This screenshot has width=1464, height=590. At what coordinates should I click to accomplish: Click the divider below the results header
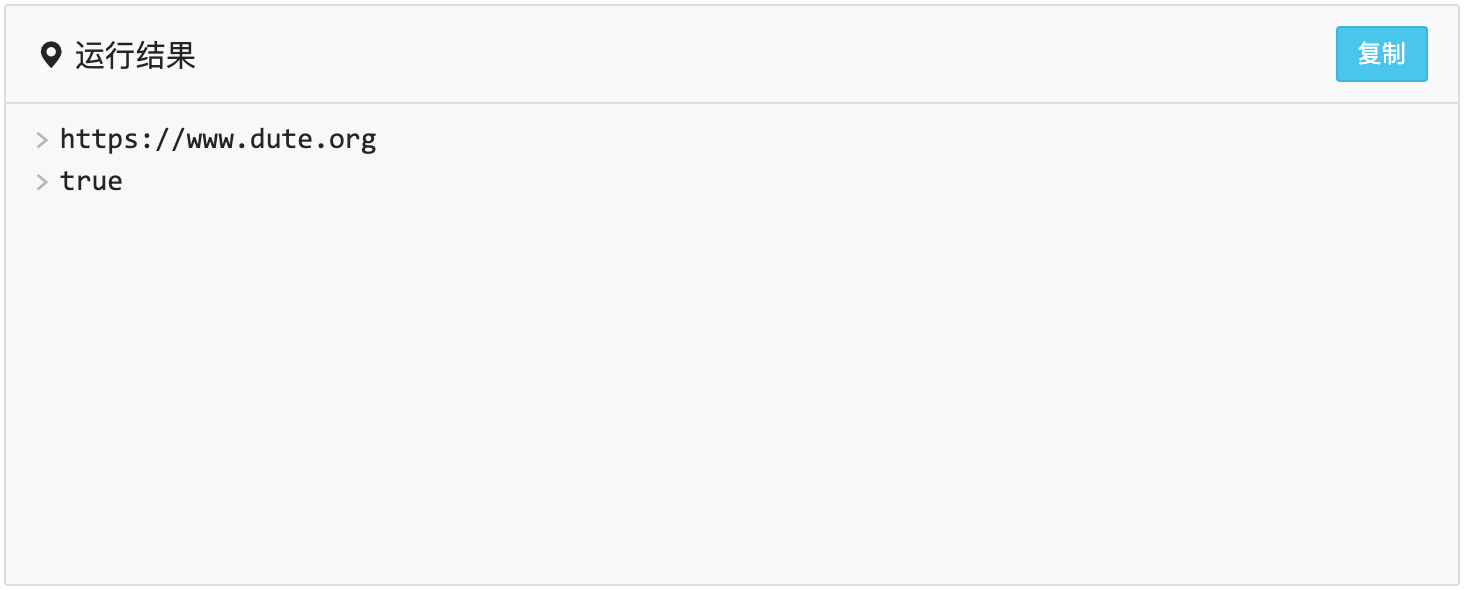tap(730, 100)
